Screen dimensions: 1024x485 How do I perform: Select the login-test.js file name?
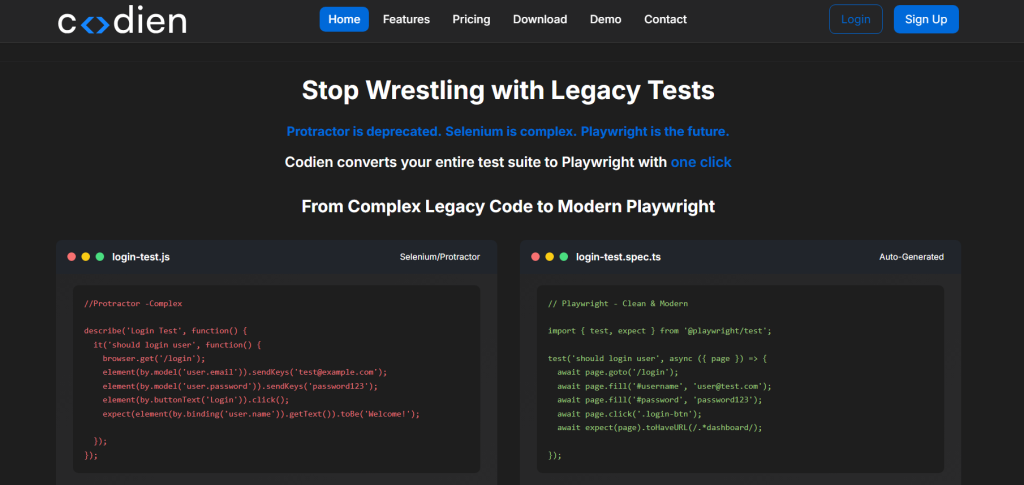pos(141,257)
